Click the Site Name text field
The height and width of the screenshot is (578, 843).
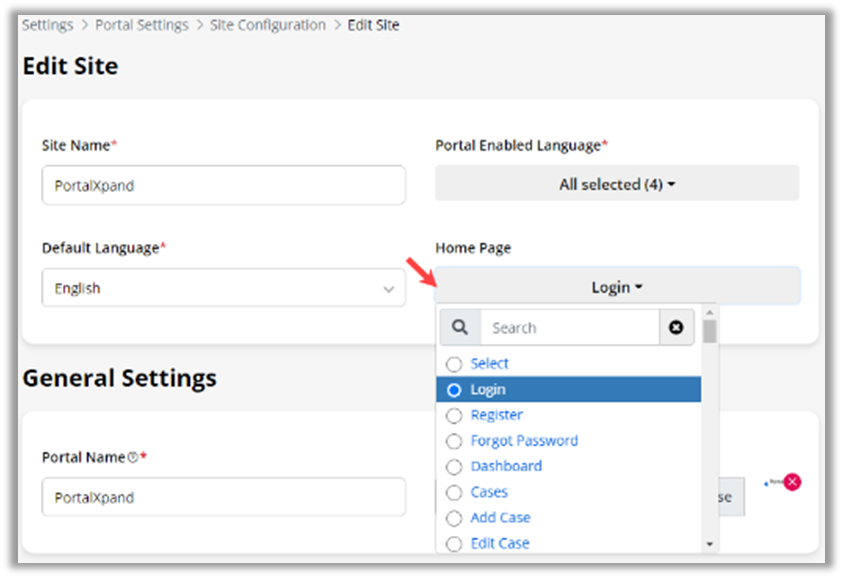(223, 185)
